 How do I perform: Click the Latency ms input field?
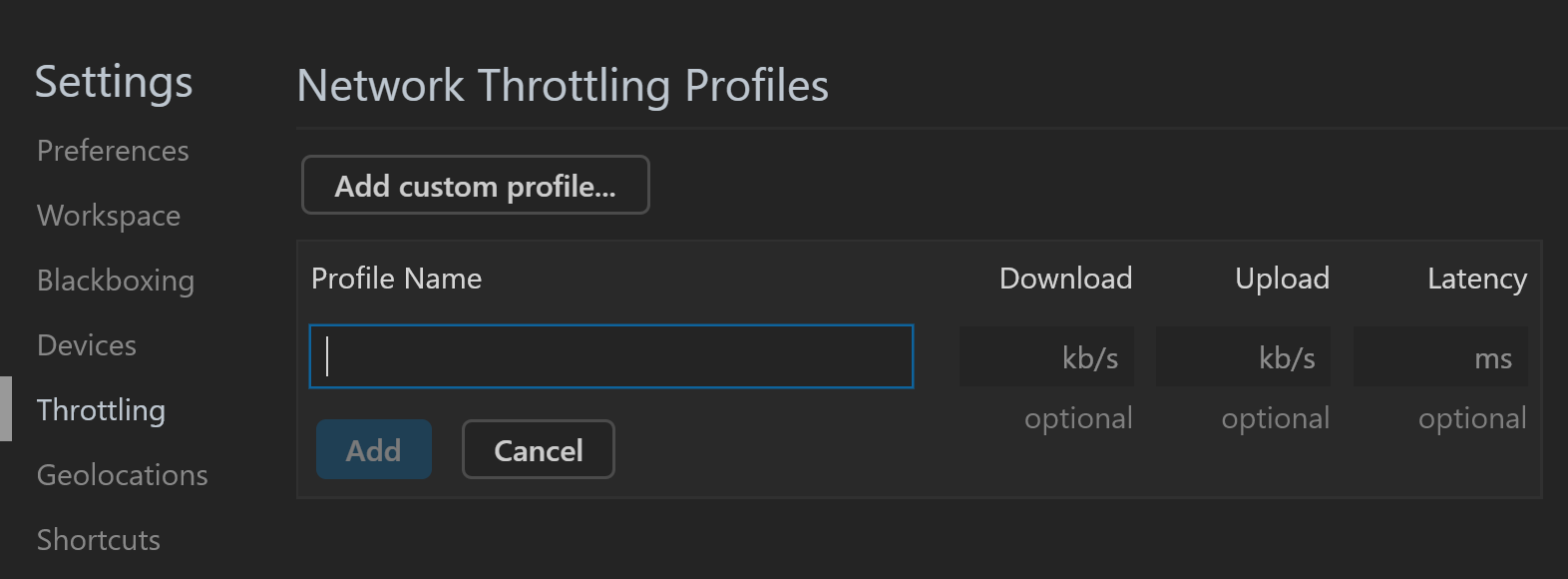click(1439, 356)
